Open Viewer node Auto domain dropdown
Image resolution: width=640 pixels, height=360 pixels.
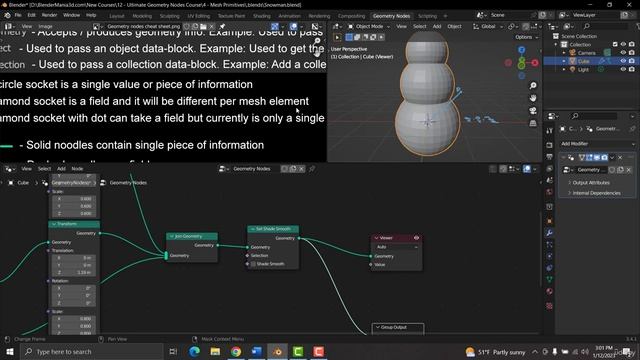click(x=396, y=247)
